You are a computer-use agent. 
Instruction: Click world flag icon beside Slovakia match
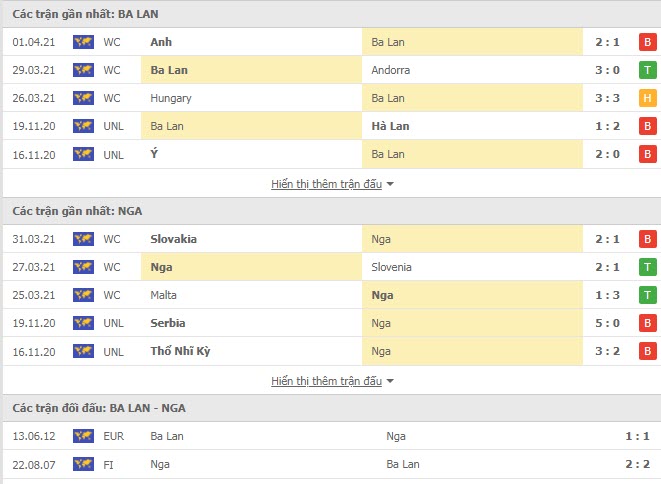tap(83, 239)
